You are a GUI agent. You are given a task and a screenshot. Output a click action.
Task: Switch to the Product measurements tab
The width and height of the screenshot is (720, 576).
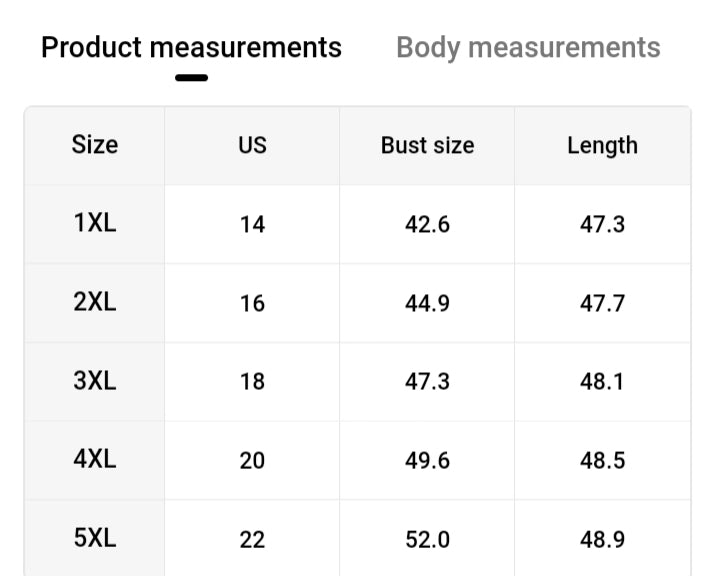(191, 47)
